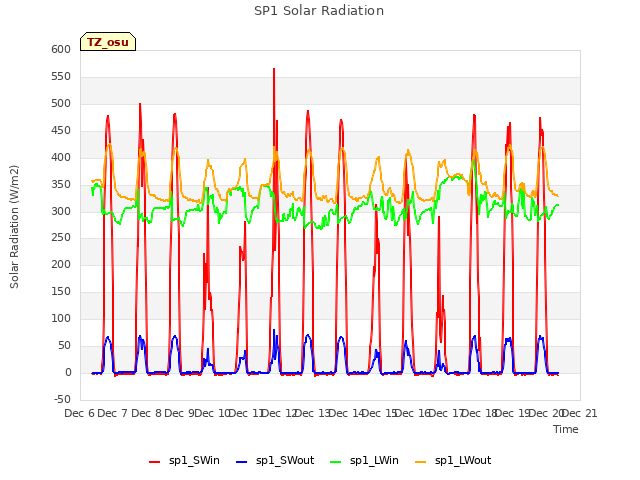
Task: Toggle the sp1_SWout legend label
Action: [x=285, y=460]
